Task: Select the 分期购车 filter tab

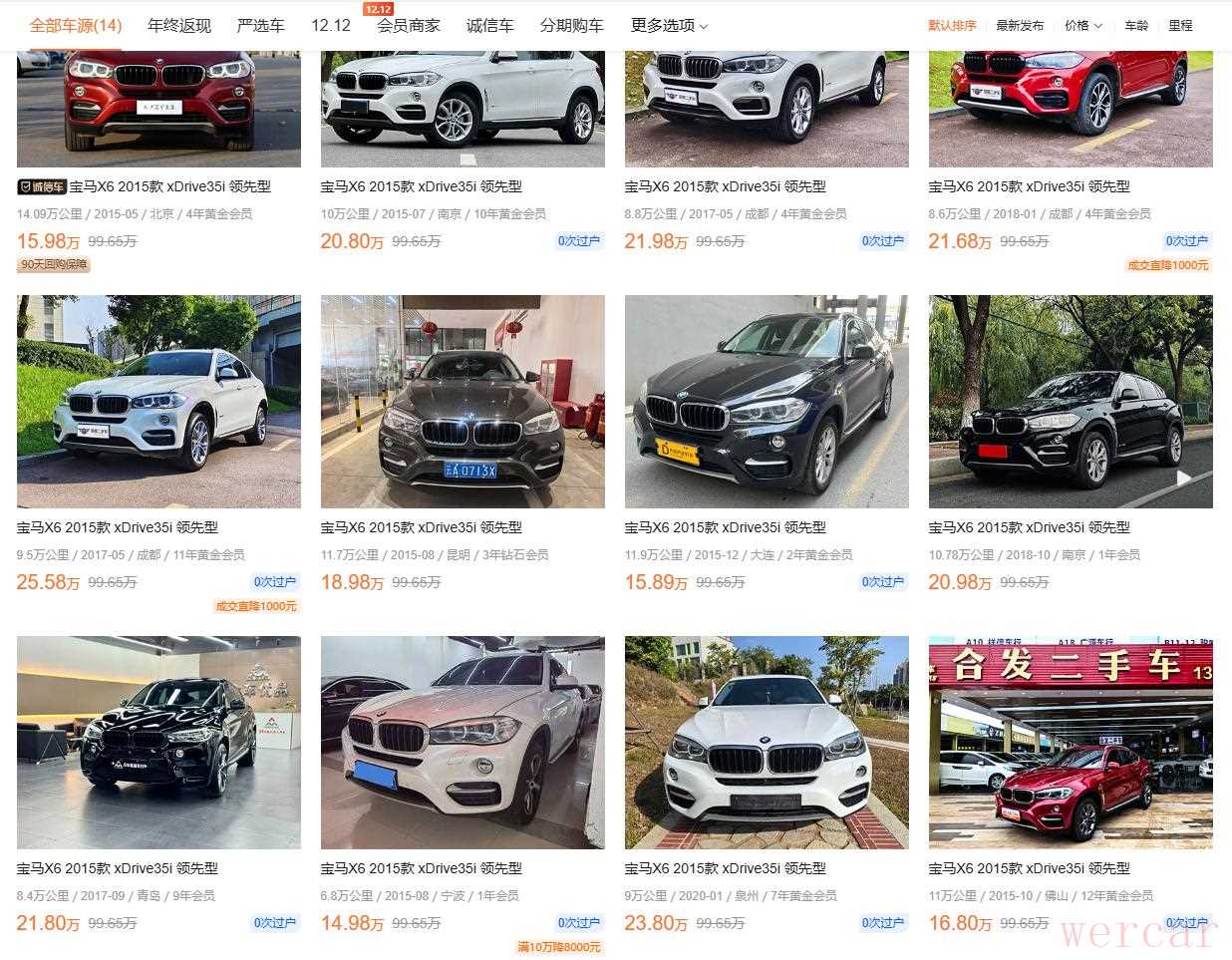Action: [571, 25]
